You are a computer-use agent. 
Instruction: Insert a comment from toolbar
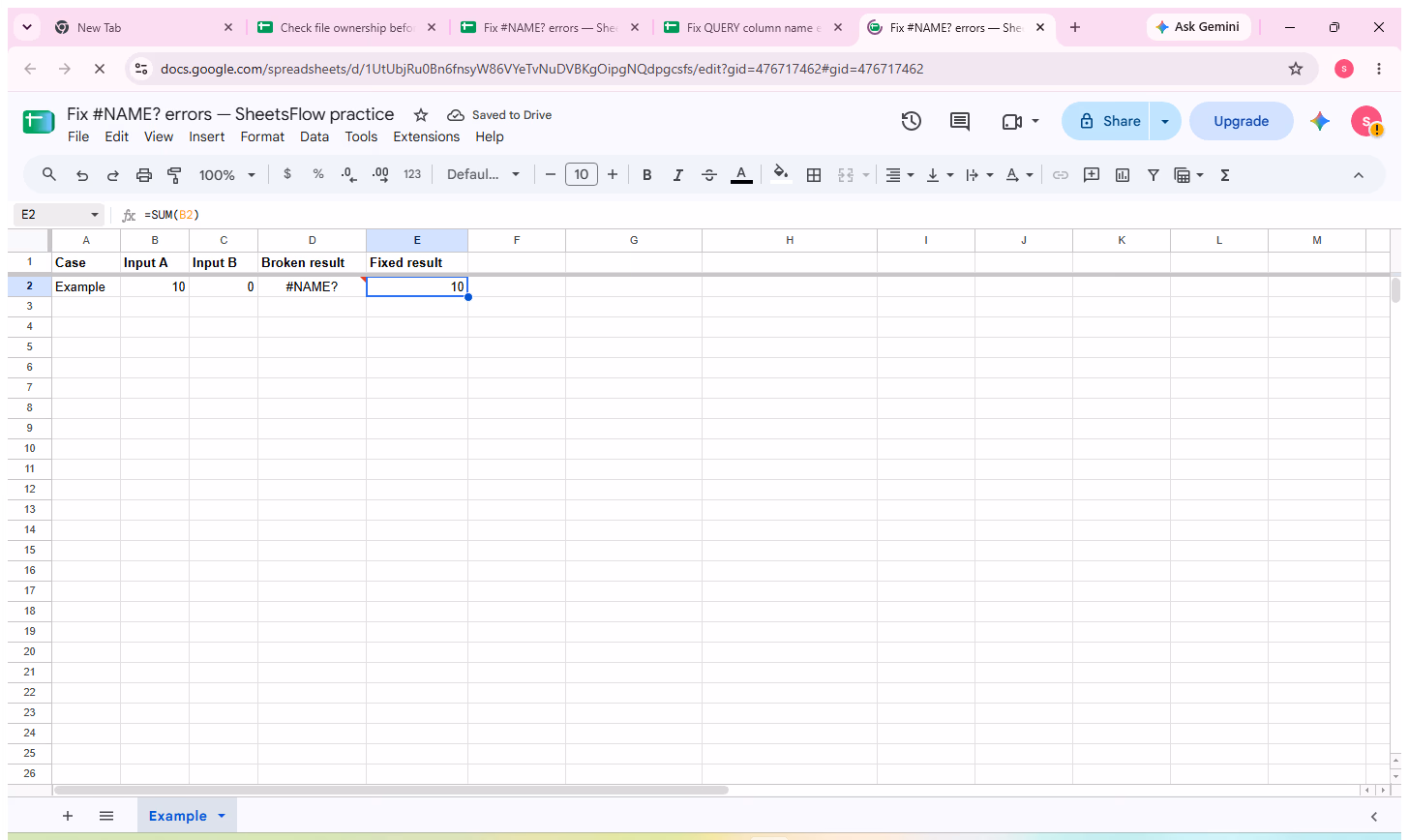(1092, 175)
